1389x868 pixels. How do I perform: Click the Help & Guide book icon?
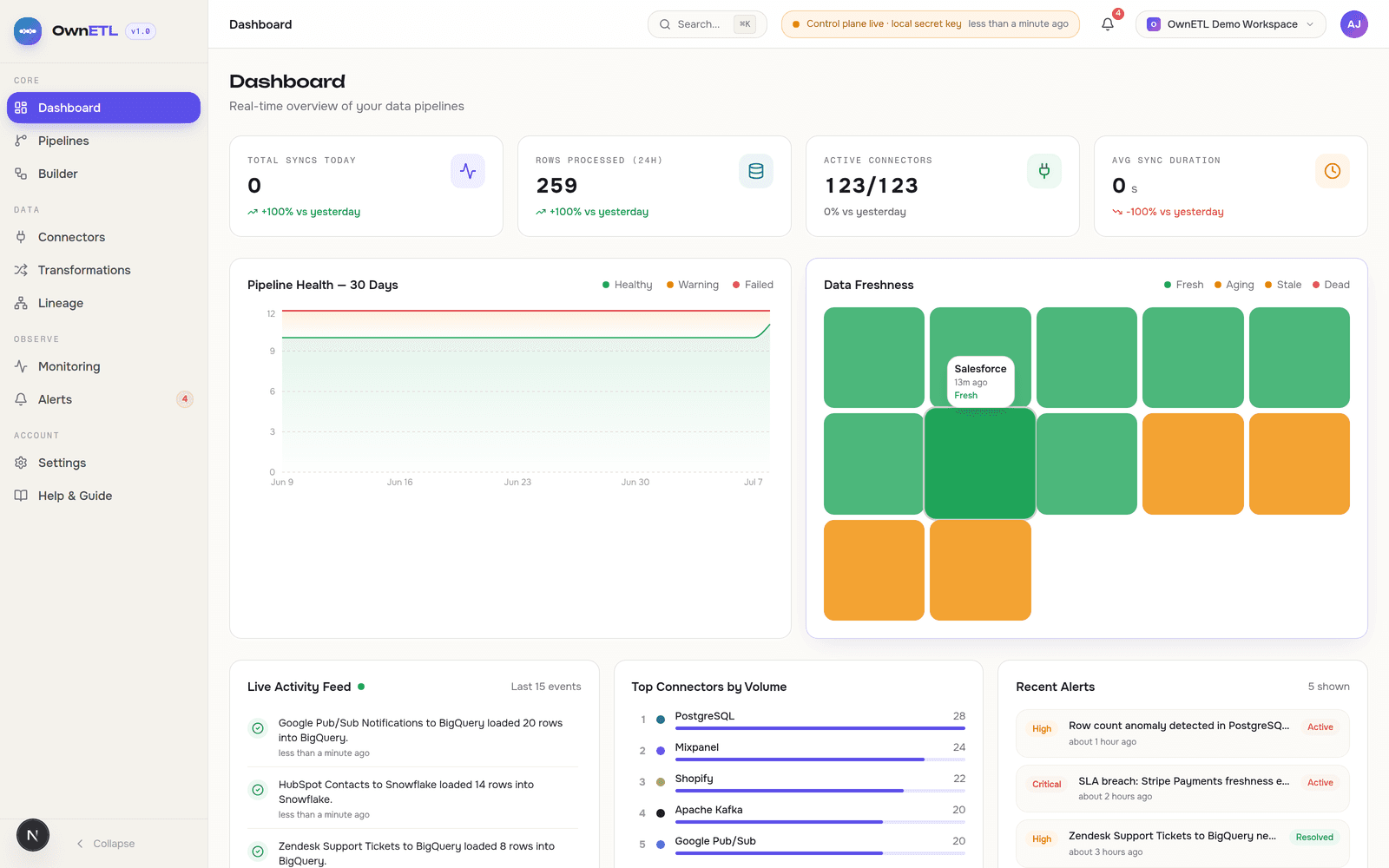click(21, 496)
